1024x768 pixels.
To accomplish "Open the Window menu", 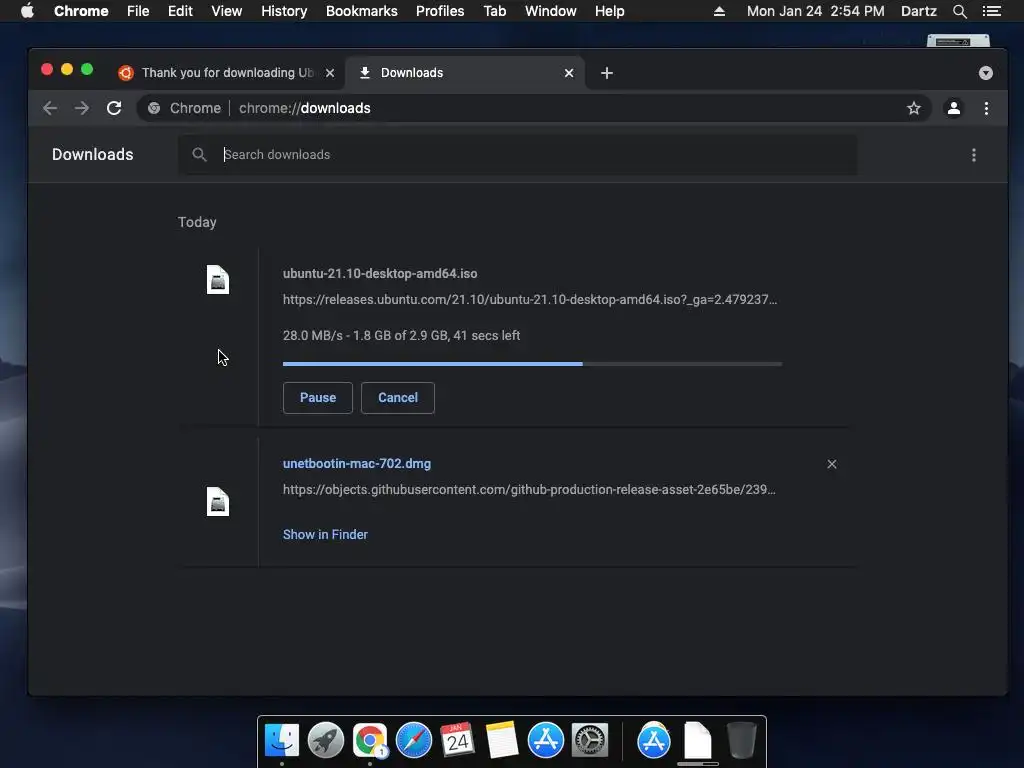I will (x=551, y=11).
